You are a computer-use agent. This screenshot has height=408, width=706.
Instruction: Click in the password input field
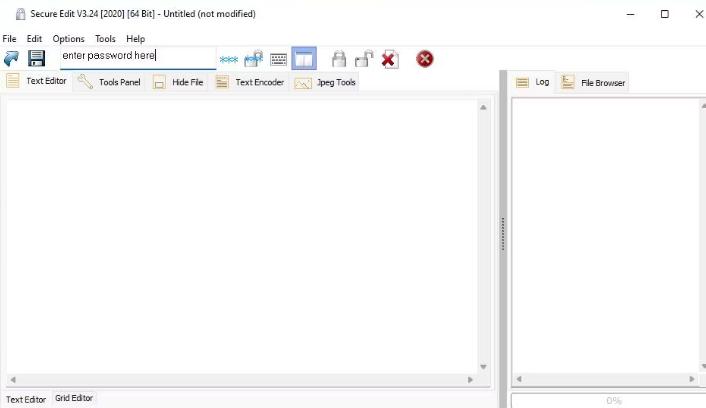pyautogui.click(x=138, y=58)
